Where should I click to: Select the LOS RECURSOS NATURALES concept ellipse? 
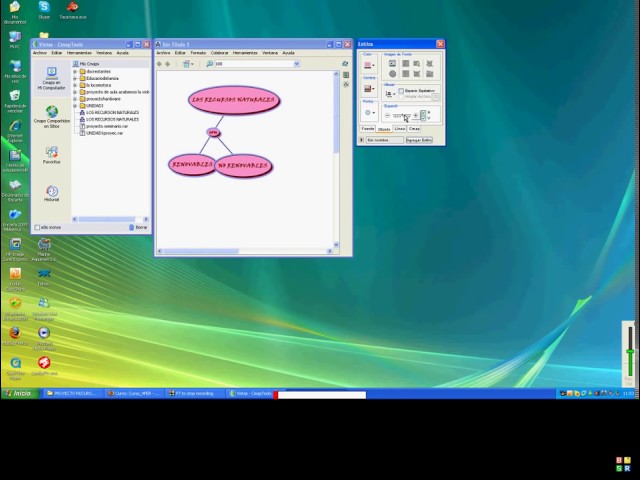234,100
